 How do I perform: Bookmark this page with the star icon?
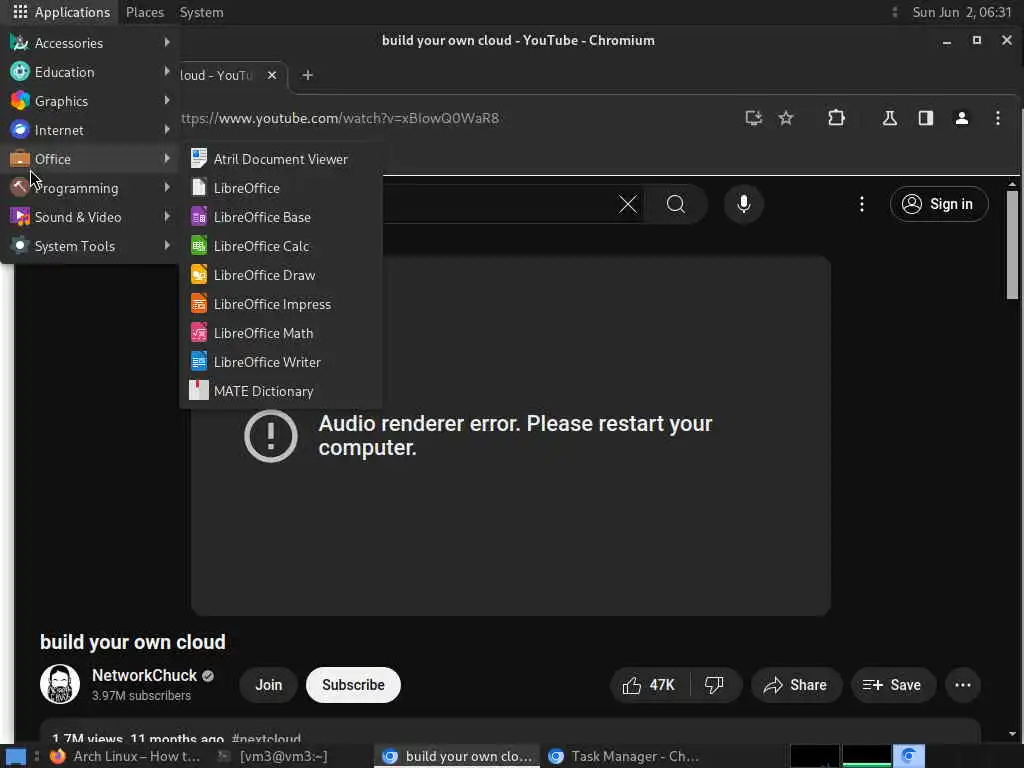(x=786, y=118)
